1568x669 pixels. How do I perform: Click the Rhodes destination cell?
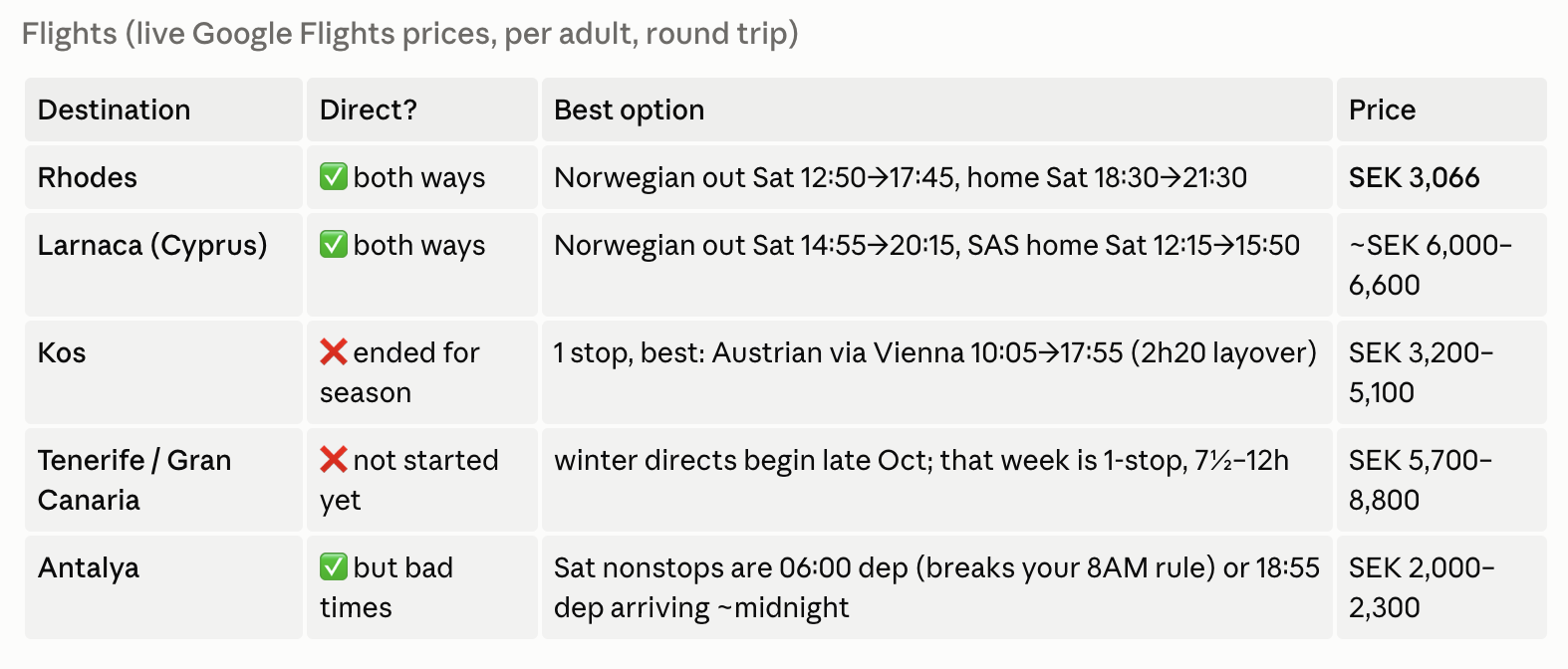click(163, 177)
